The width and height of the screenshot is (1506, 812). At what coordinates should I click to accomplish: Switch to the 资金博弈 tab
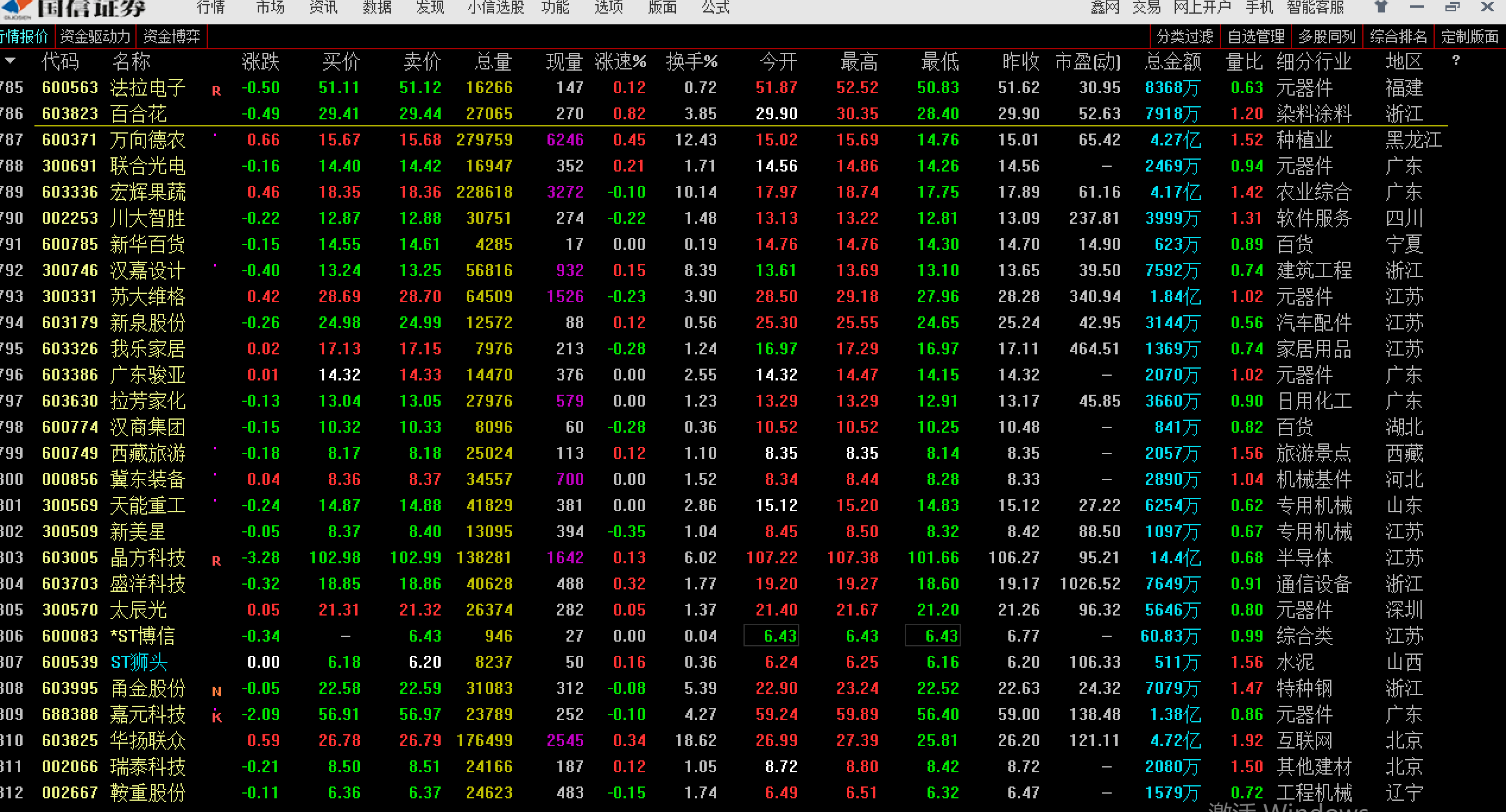click(171, 37)
